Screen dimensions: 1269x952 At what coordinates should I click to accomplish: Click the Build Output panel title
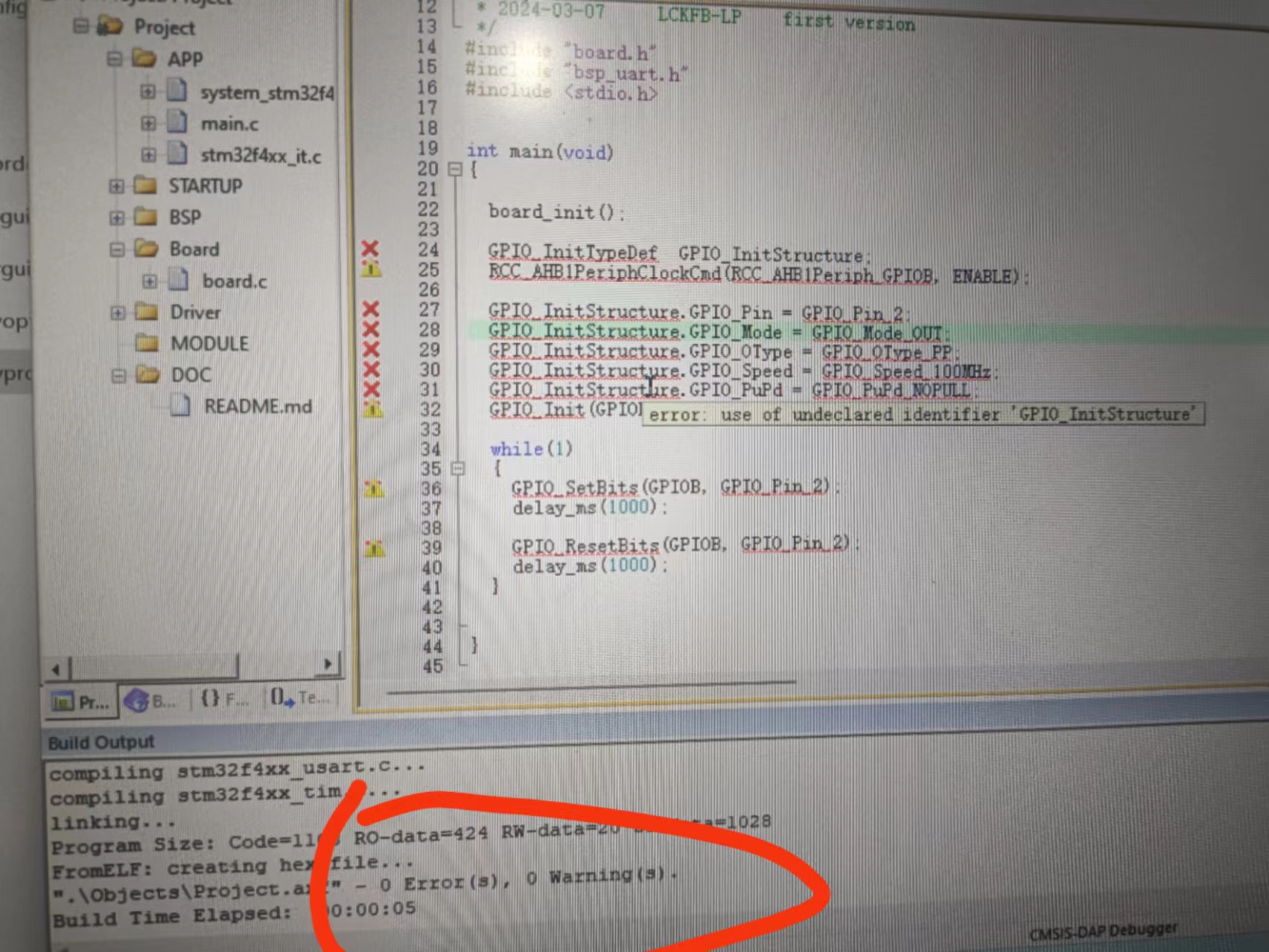click(101, 742)
